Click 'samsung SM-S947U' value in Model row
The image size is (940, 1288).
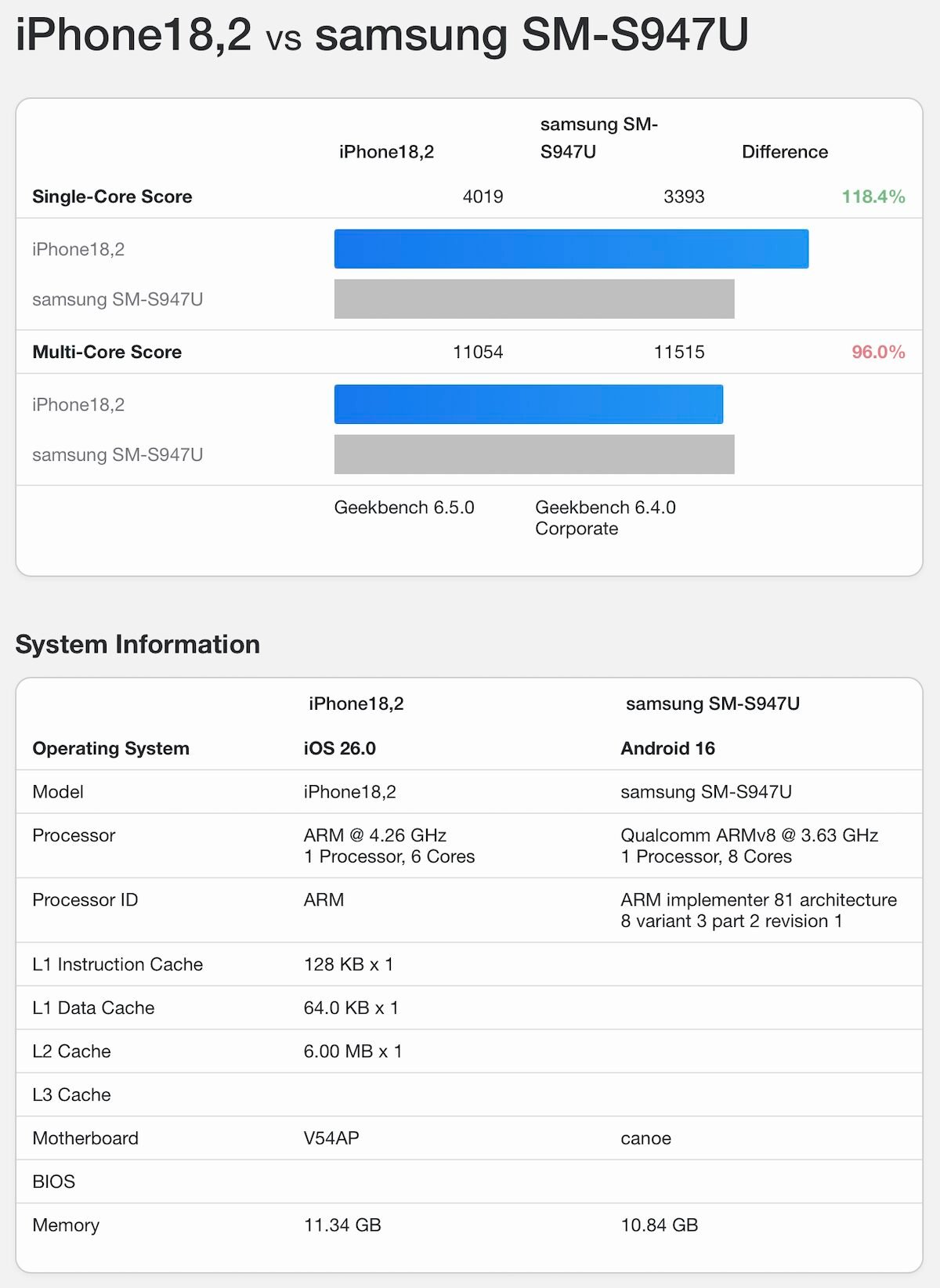click(707, 792)
